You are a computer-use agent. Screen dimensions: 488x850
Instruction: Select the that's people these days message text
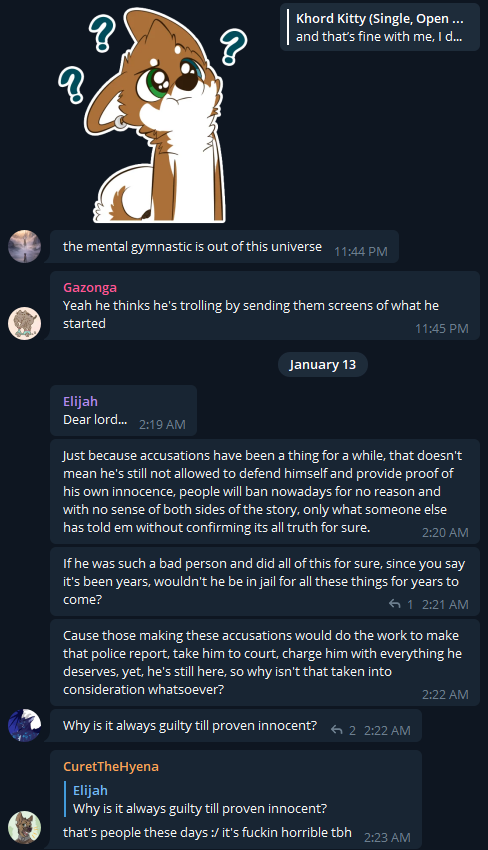click(x=207, y=833)
